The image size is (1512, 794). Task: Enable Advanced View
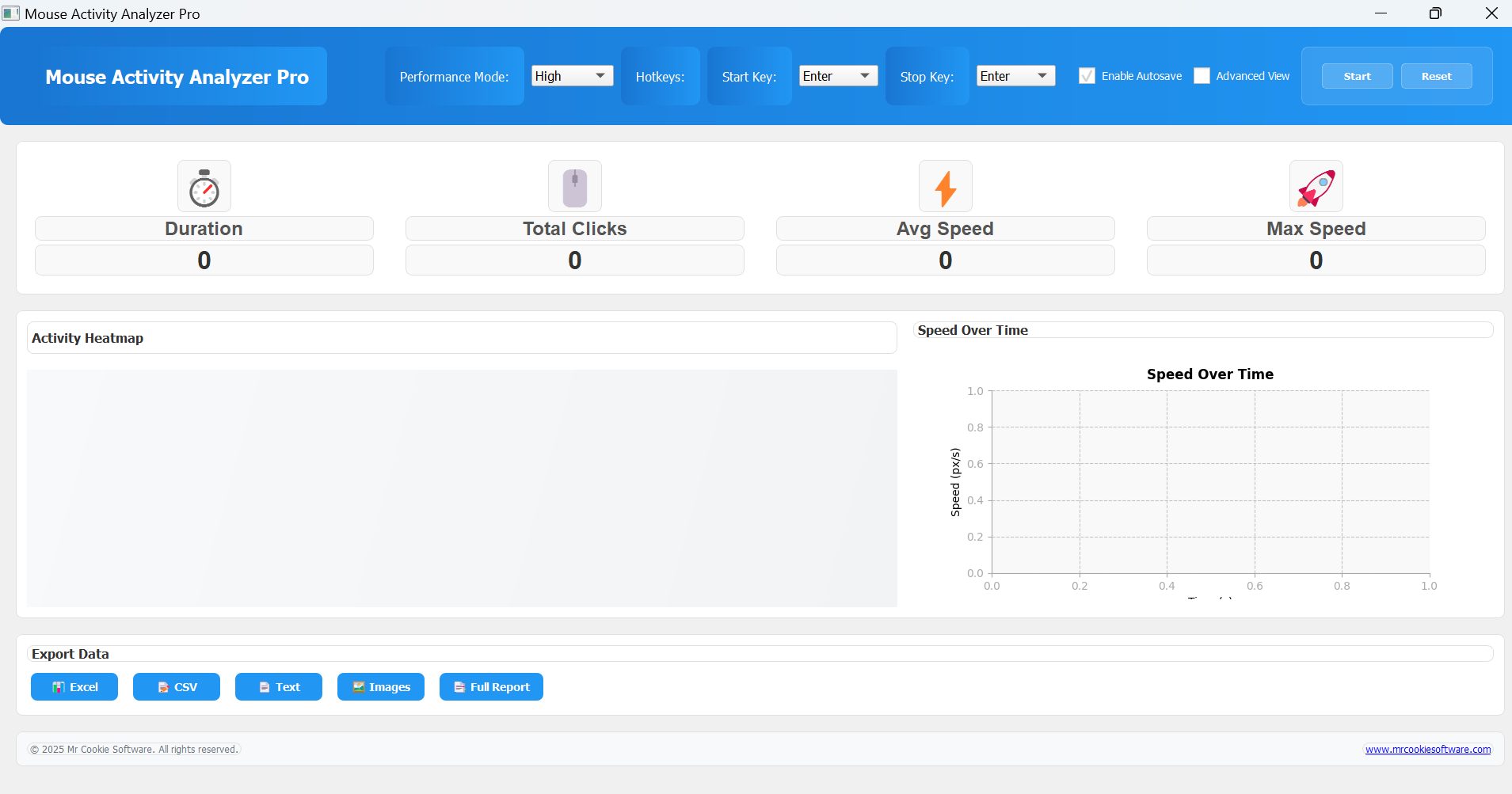[x=1203, y=75]
